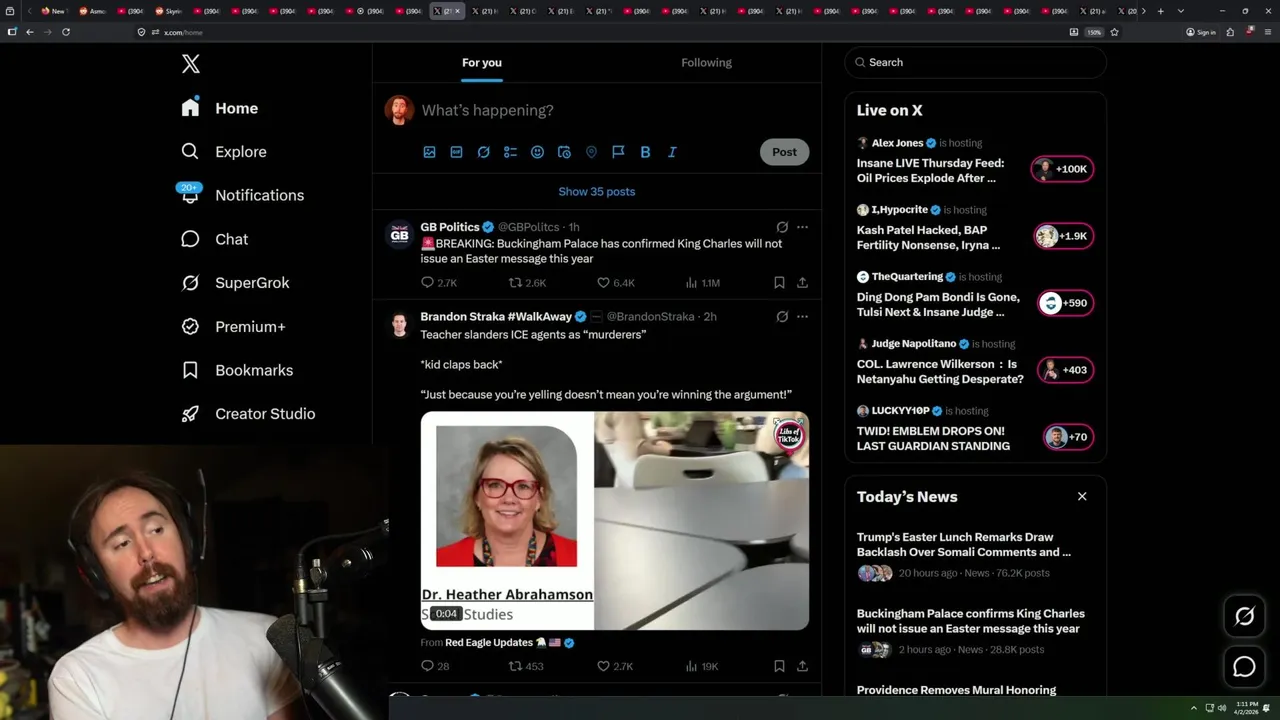Add media image to the post
This screenshot has width=1280, height=720.
tap(429, 152)
